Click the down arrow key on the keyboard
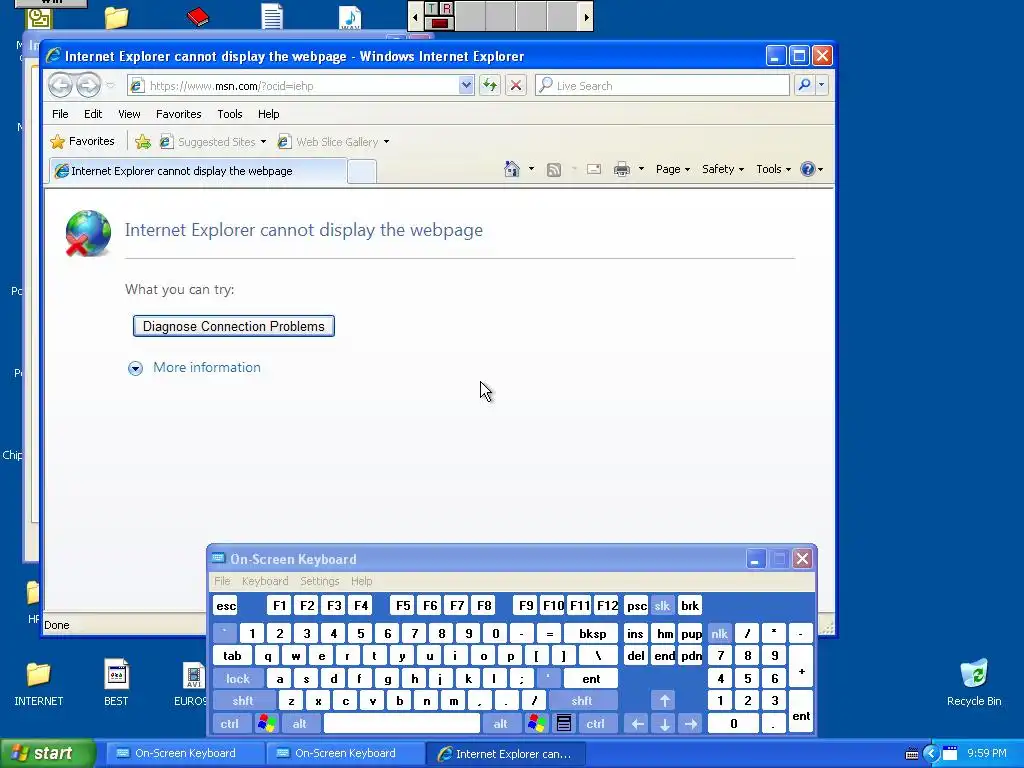The image size is (1024, 768). pyautogui.click(x=664, y=724)
